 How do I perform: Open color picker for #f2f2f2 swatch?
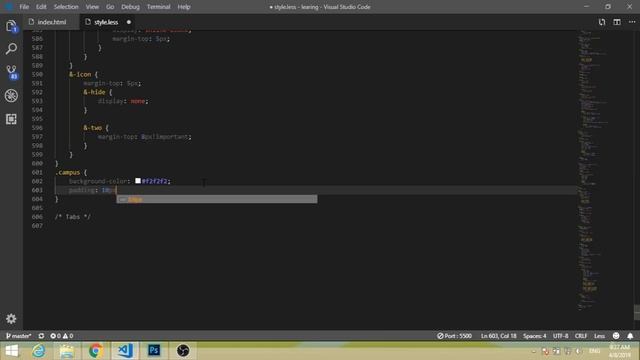(138, 181)
